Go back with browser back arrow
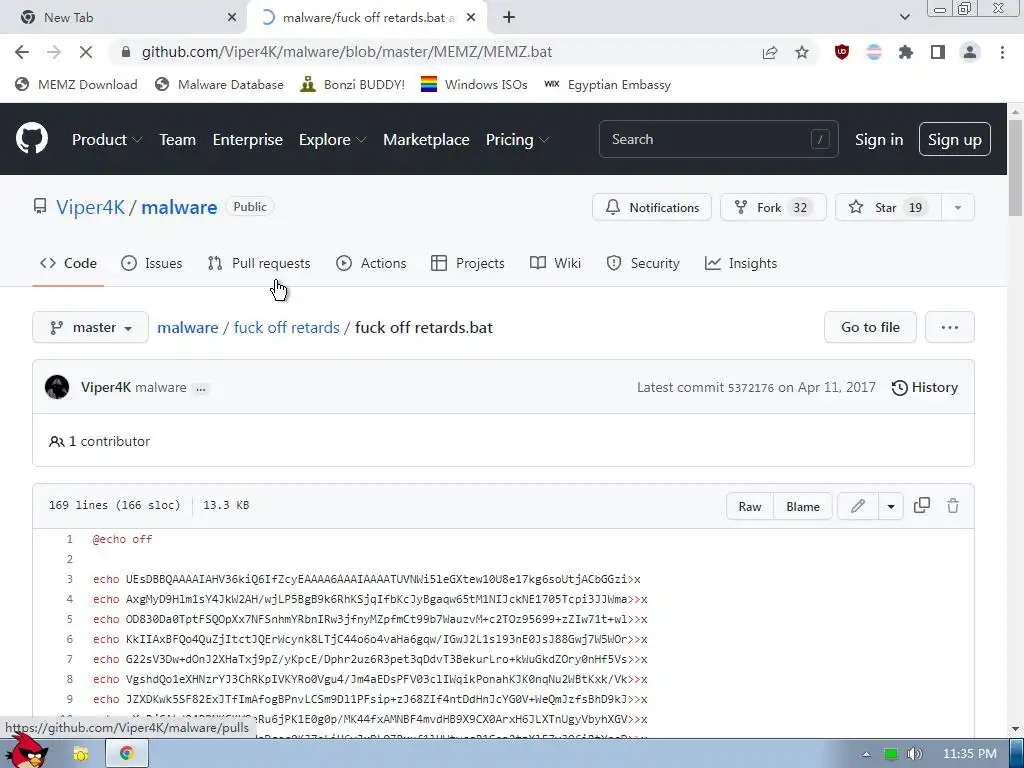This screenshot has width=1024, height=768. 22,52
